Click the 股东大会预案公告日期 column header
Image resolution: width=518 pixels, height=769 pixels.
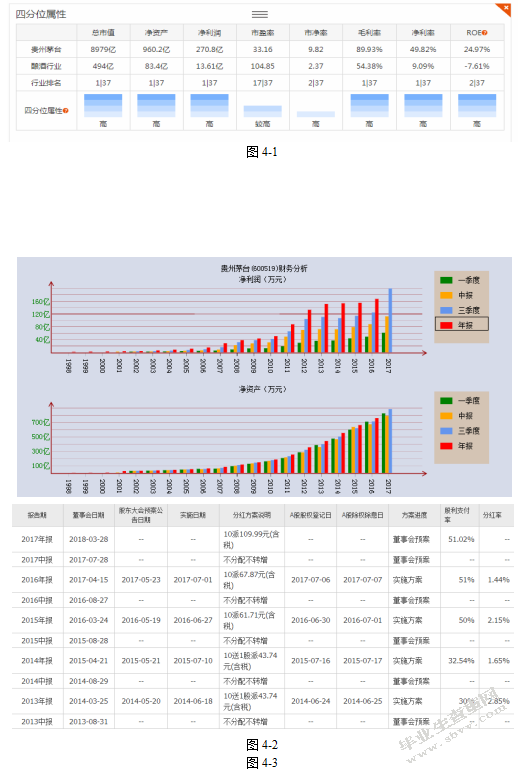(x=141, y=515)
